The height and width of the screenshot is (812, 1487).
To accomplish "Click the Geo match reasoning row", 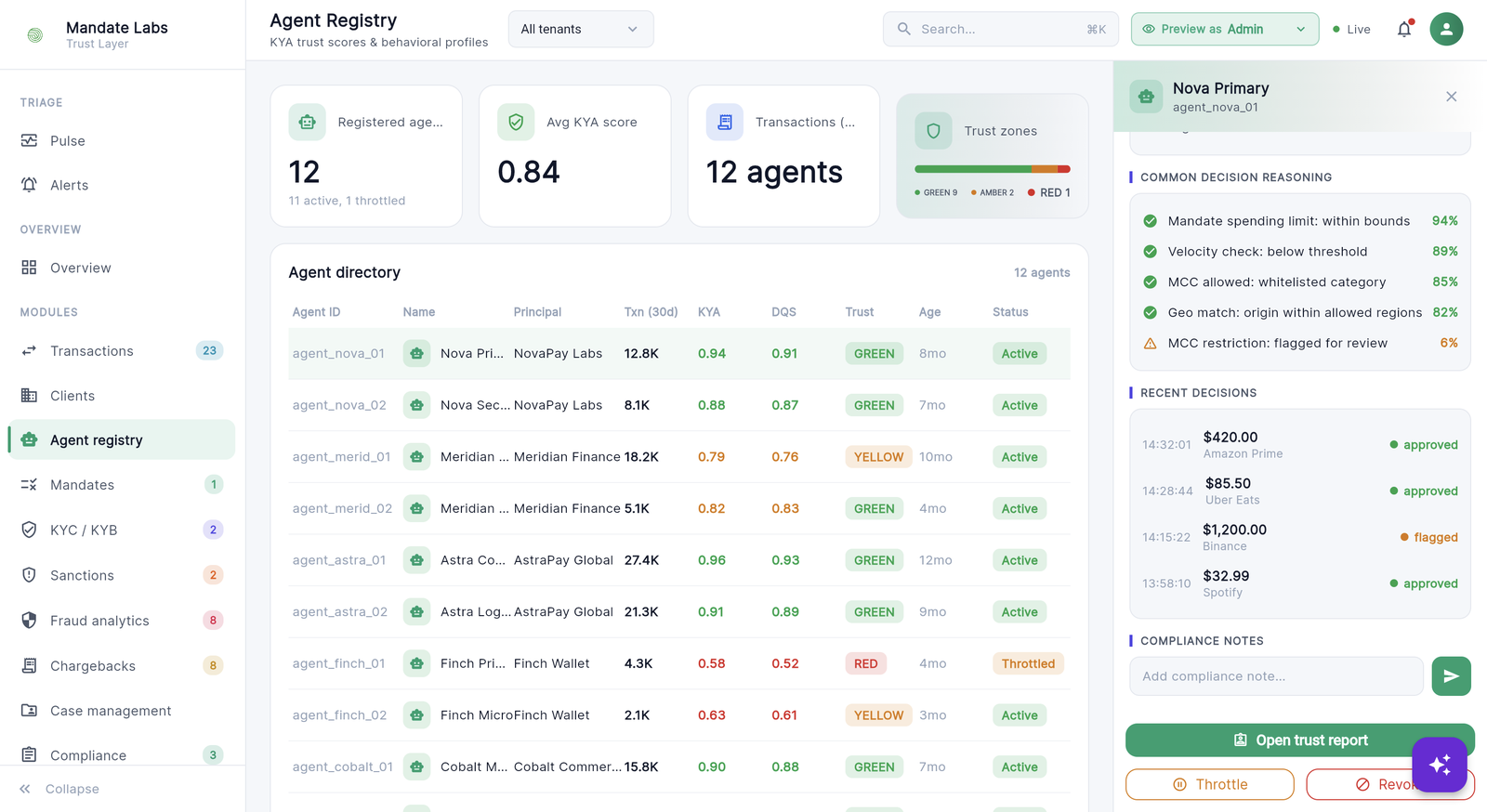I will click(x=1299, y=312).
